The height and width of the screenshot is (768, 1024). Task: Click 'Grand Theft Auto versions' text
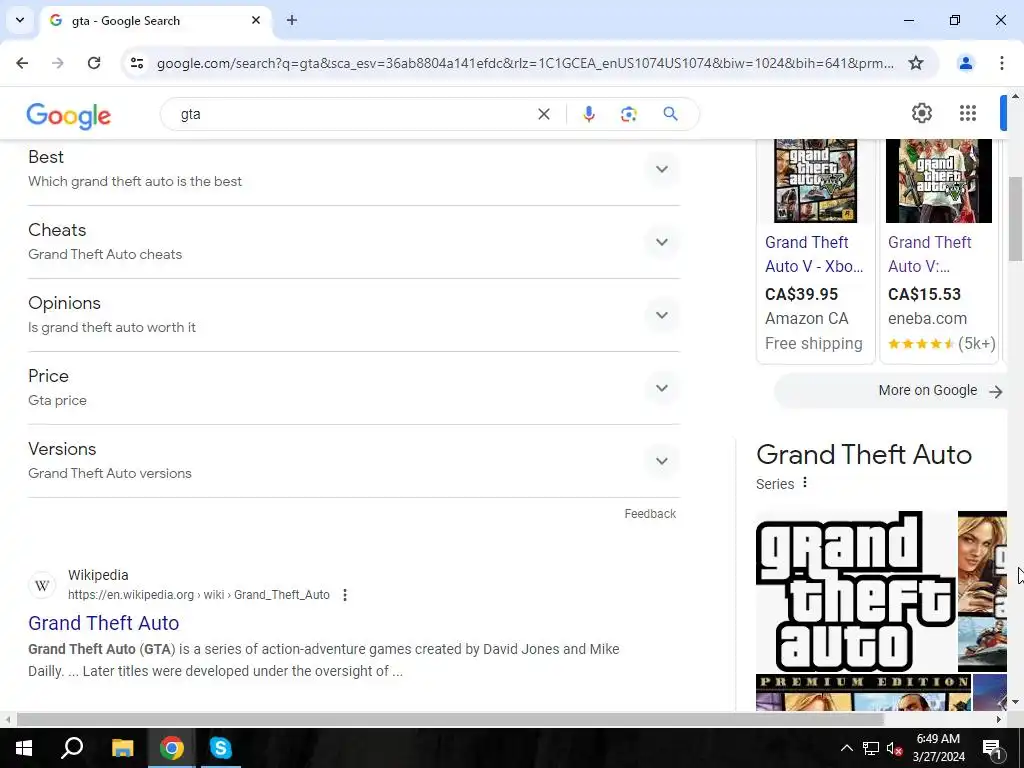(110, 473)
